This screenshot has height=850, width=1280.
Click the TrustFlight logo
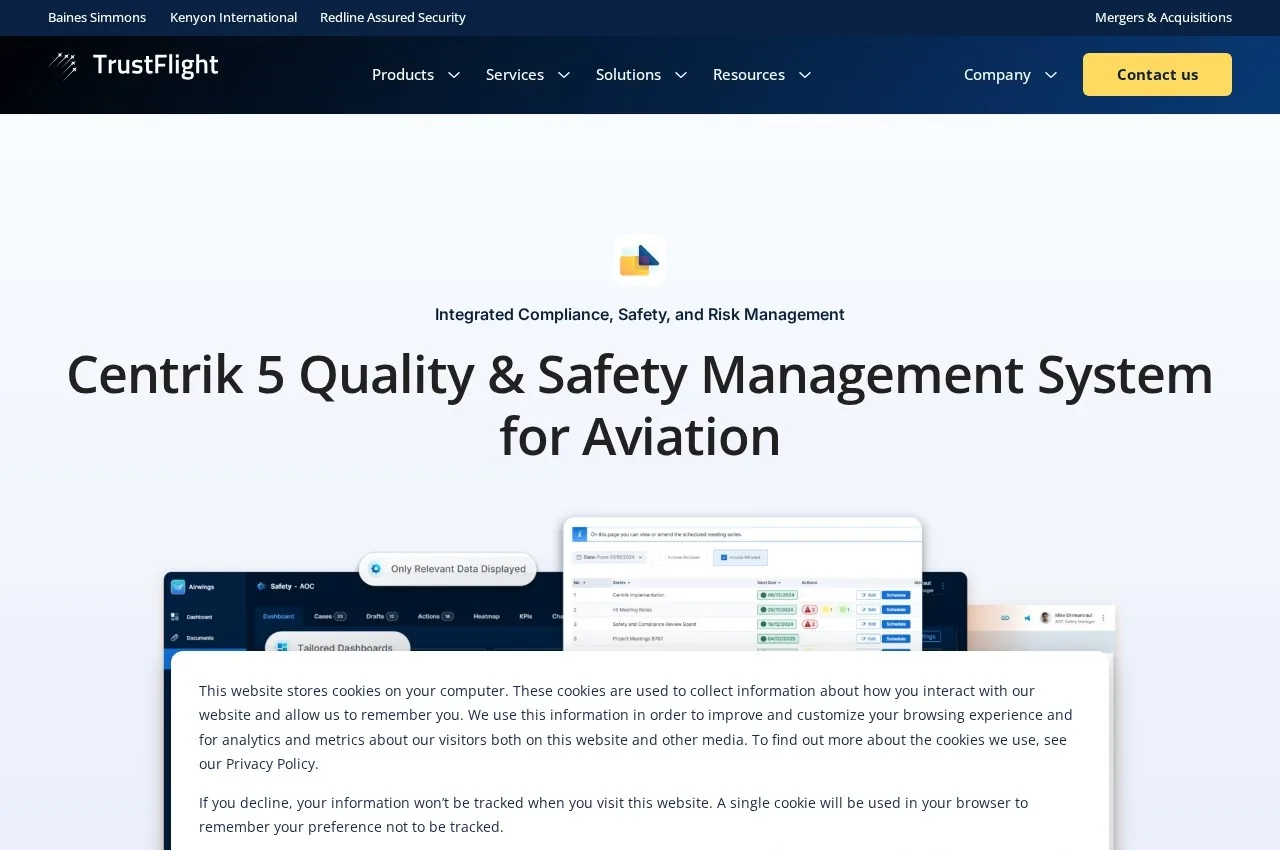(133, 66)
